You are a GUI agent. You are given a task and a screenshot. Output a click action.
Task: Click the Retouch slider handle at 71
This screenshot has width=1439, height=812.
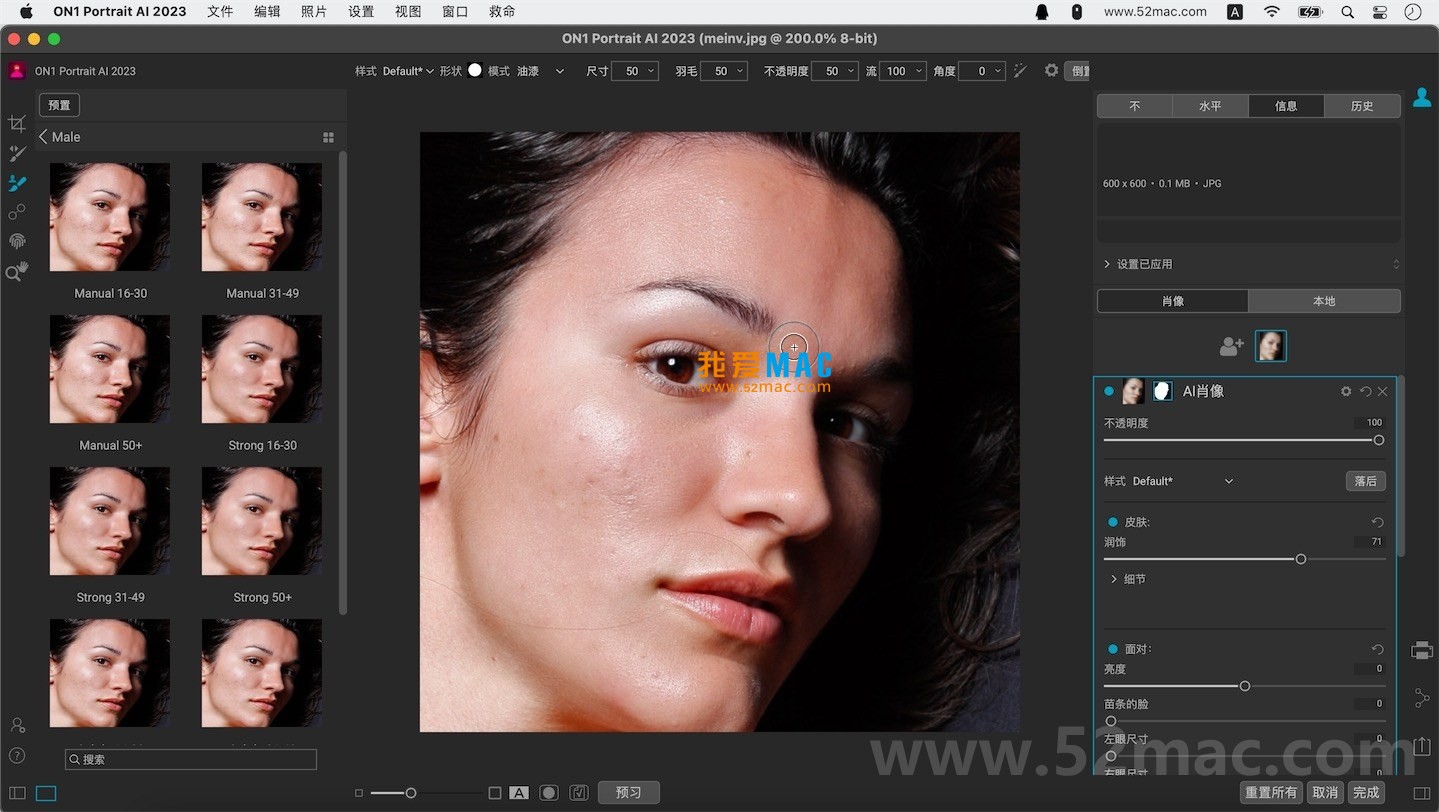tap(1301, 559)
